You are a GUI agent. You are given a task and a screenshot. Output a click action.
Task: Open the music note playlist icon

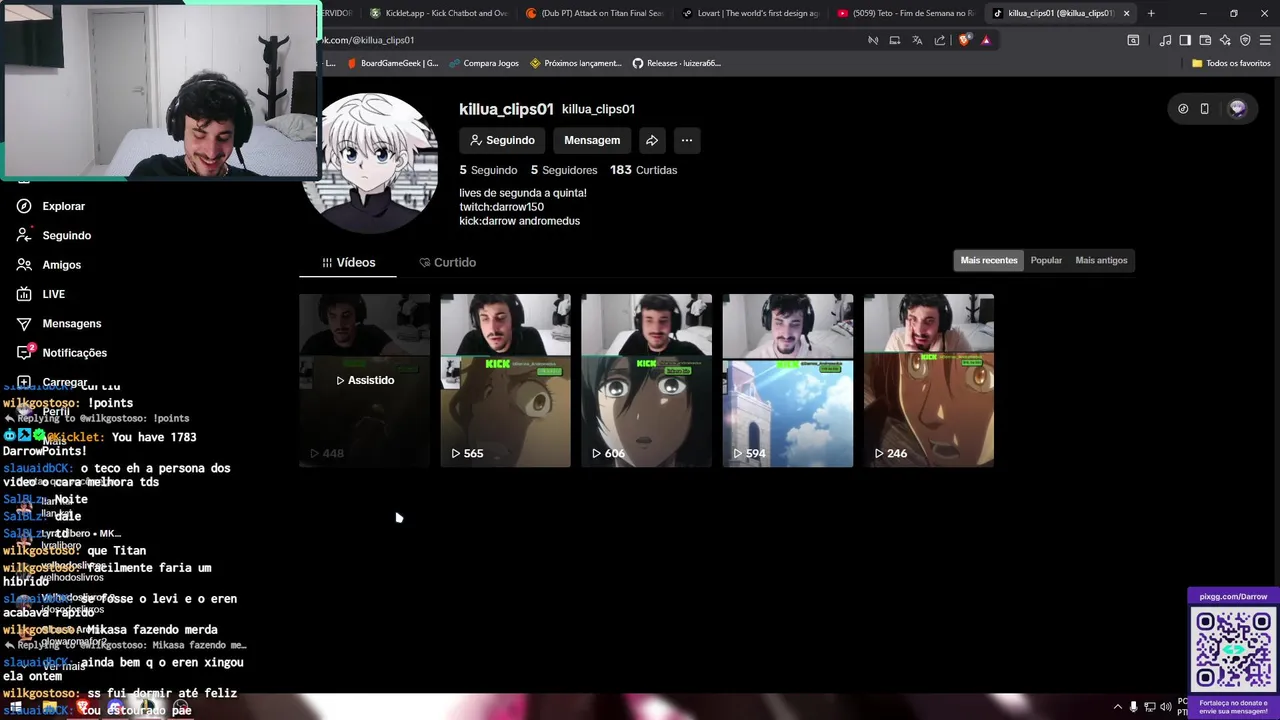coord(1165,40)
